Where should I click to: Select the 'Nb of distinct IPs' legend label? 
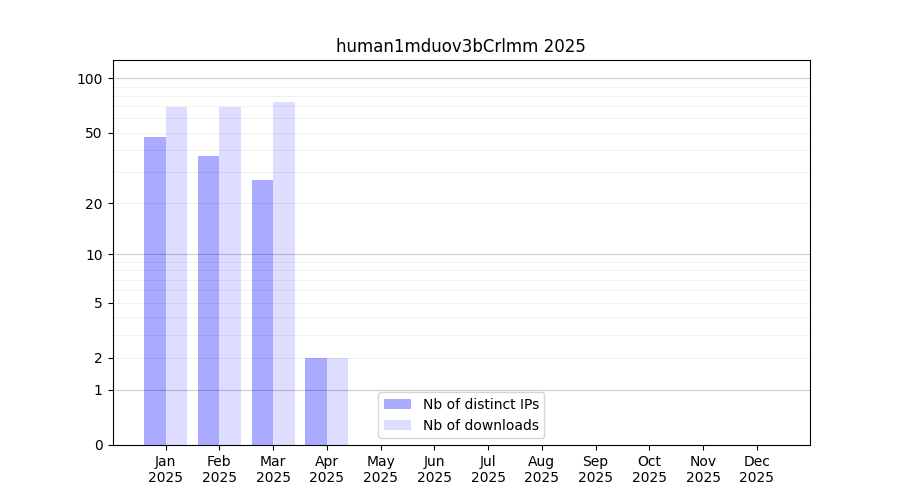[481, 404]
